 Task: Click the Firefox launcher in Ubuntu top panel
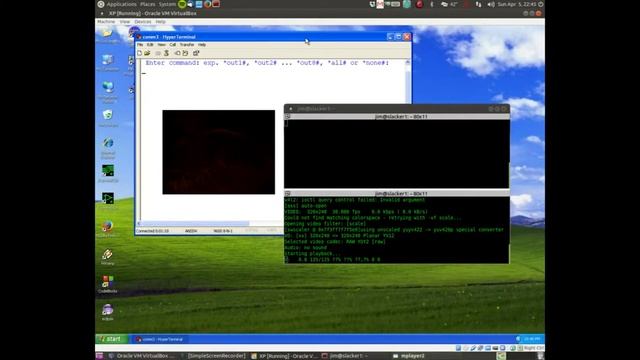click(x=207, y=4)
